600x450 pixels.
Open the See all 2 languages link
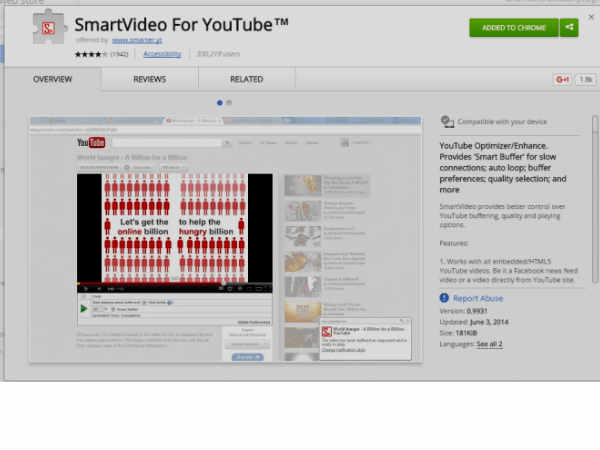coord(489,344)
